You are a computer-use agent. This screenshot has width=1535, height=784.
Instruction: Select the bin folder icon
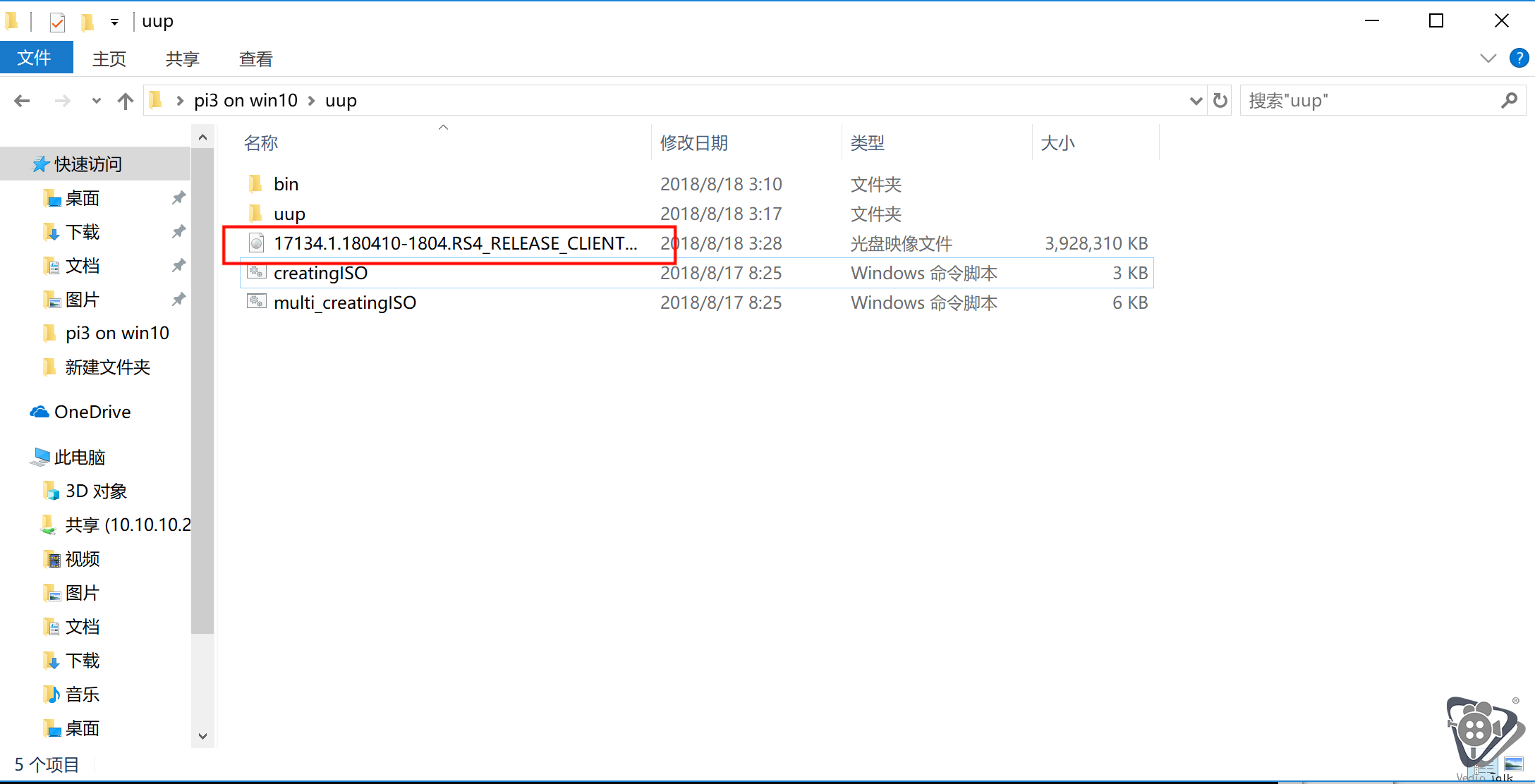point(256,184)
